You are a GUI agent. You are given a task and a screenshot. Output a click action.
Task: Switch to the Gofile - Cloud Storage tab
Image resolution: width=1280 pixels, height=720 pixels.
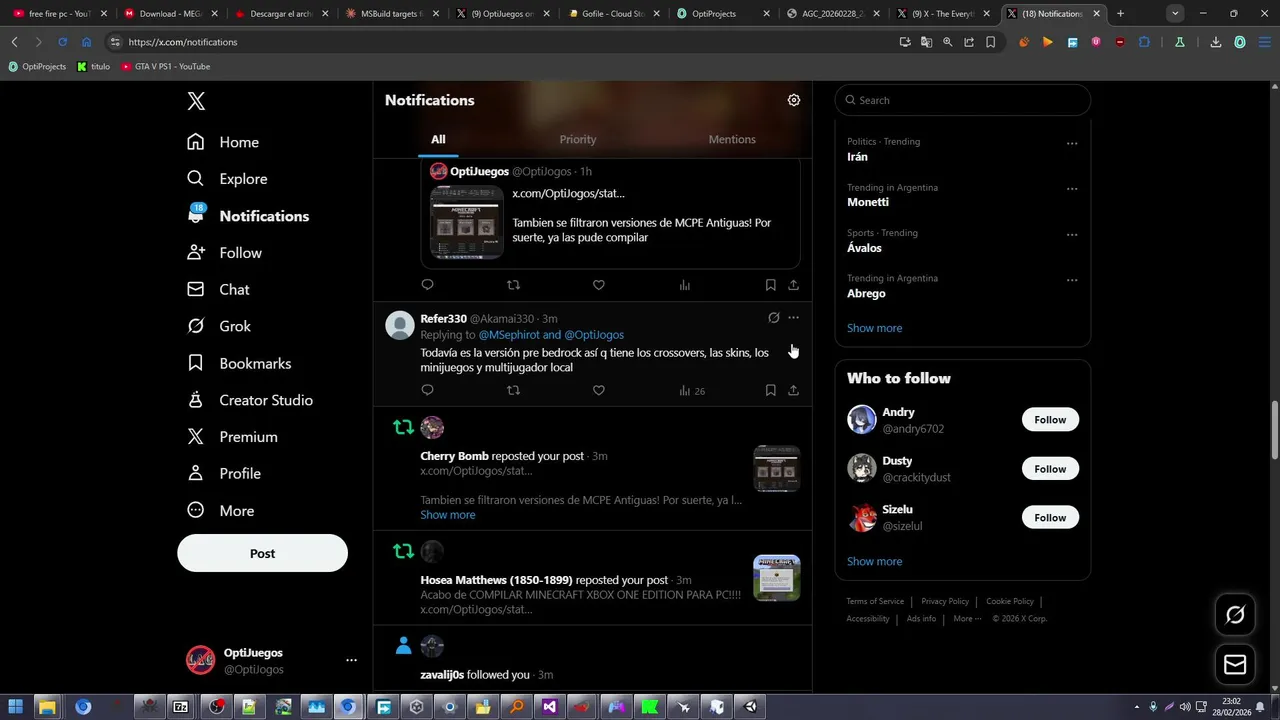click(x=613, y=14)
